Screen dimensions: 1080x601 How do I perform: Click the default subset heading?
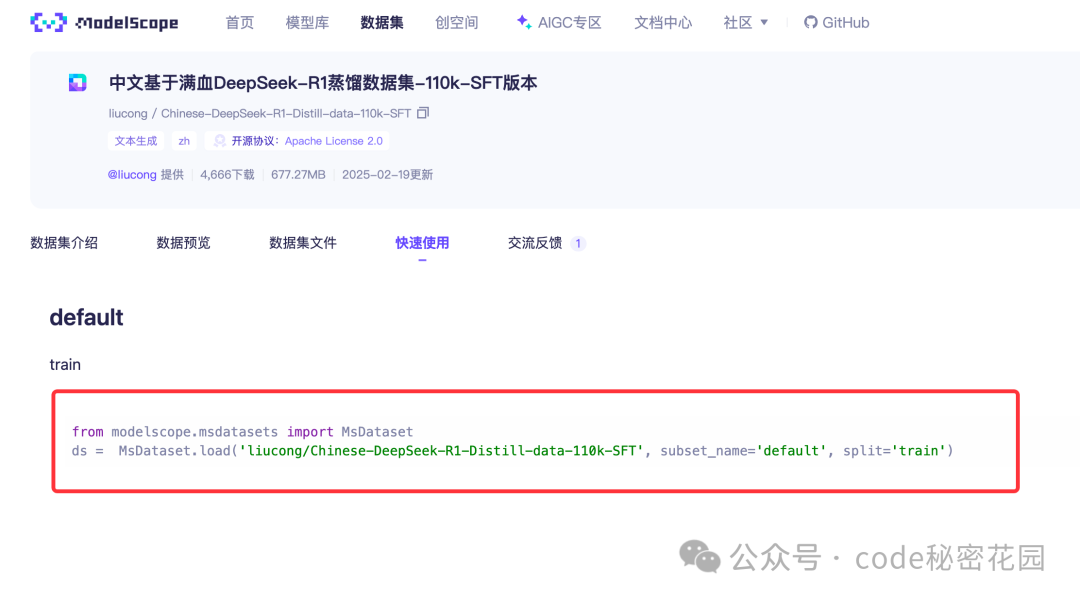click(x=86, y=317)
